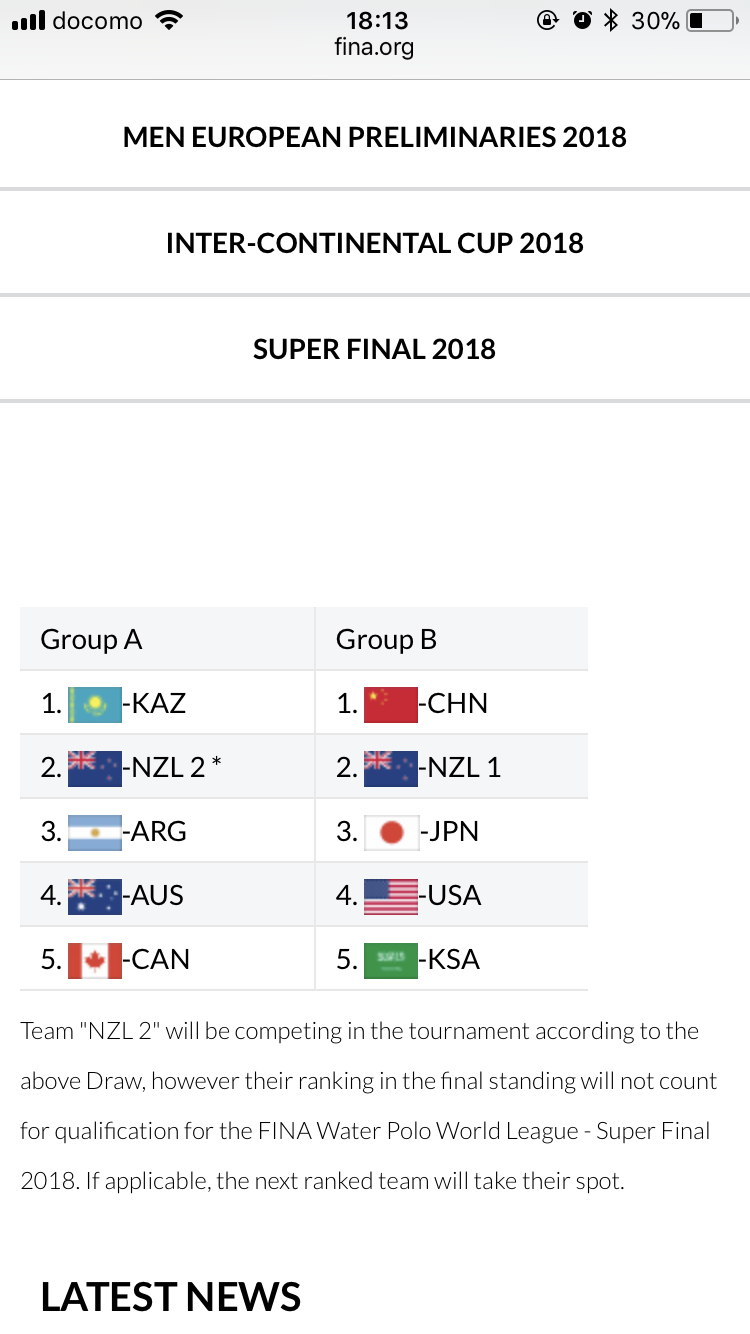Tap the Kazakhstan flag icon
The height and width of the screenshot is (1334, 750).
pos(95,704)
